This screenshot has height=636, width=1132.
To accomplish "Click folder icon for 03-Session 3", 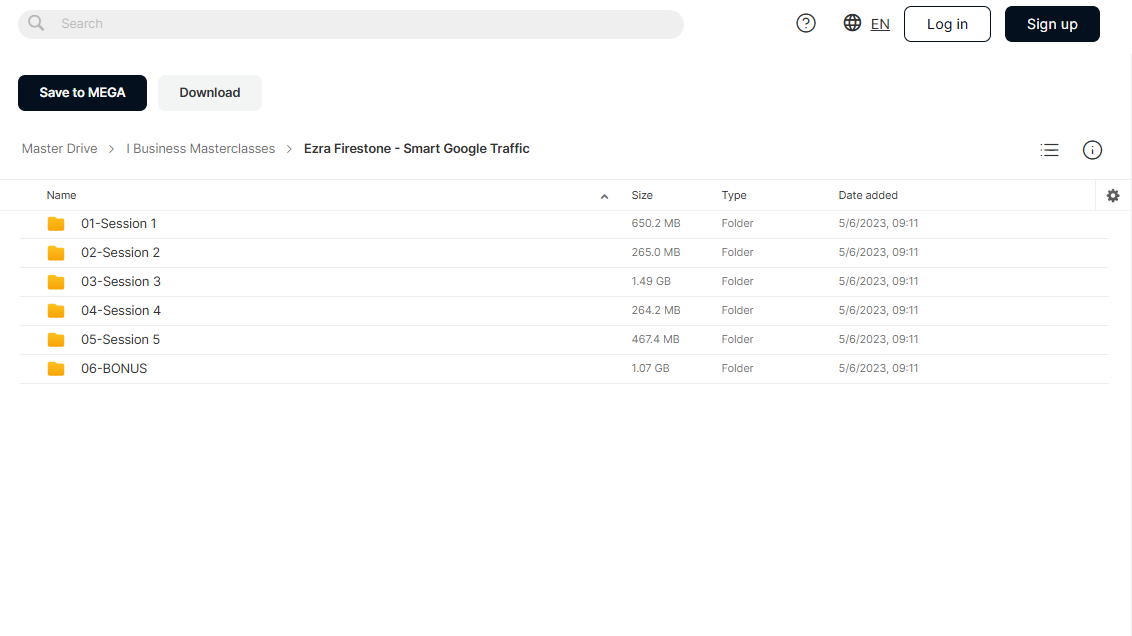I will pyautogui.click(x=56, y=282).
